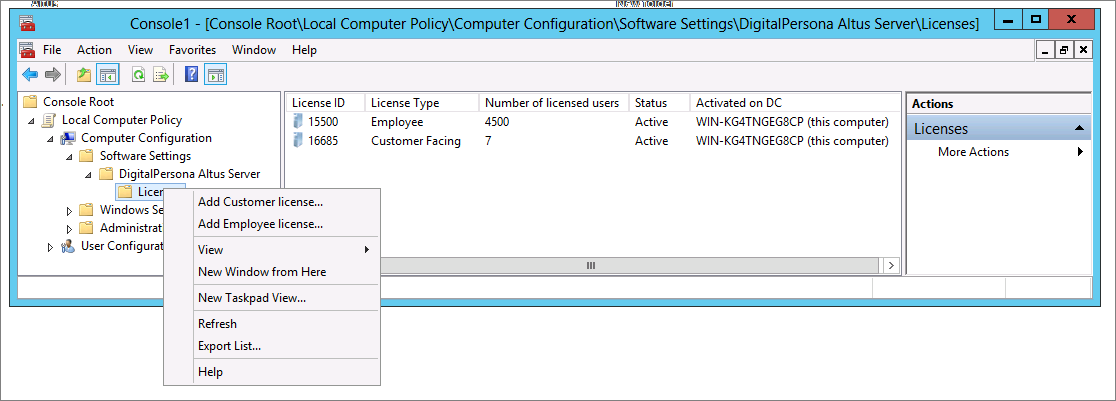Sort by License Type column header
Viewport: 1116px width, 401px height.
[x=405, y=103]
